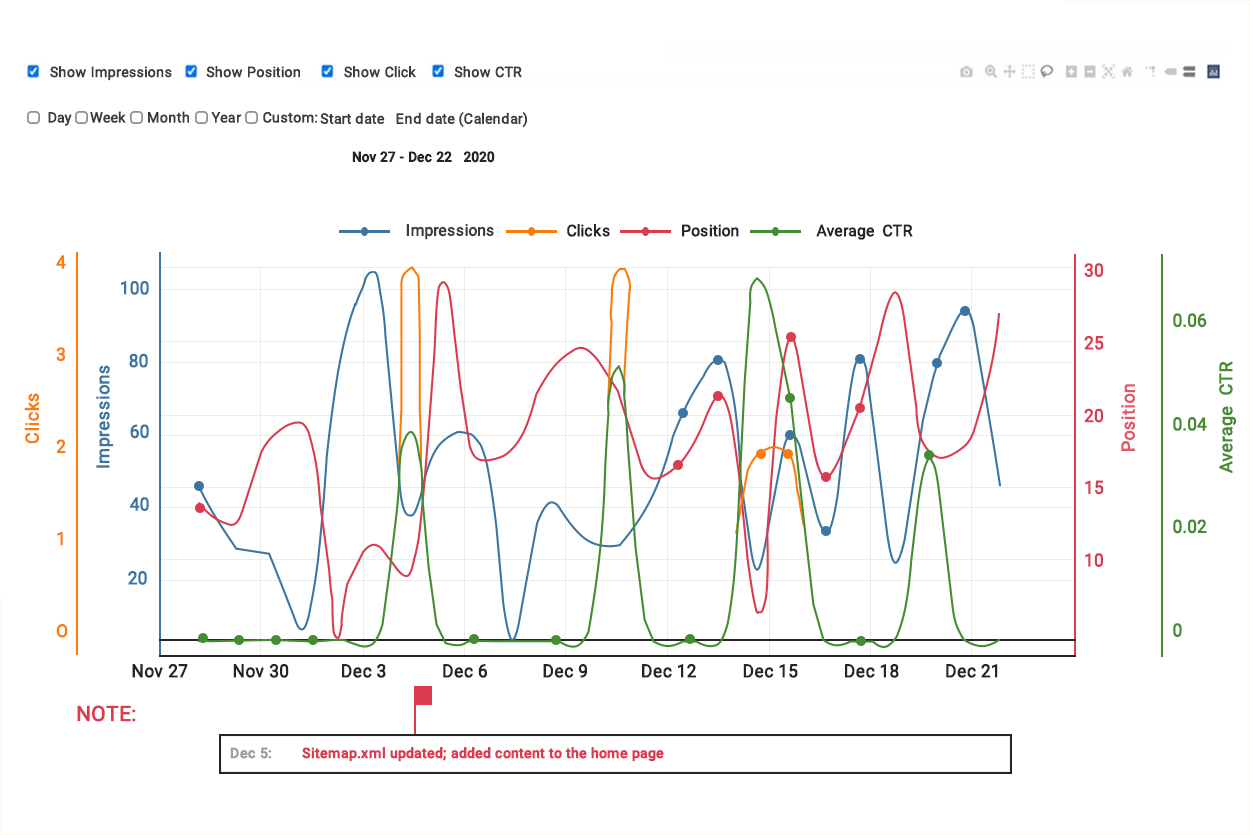
Task: Click the Dec 5: note date label
Action: (250, 754)
